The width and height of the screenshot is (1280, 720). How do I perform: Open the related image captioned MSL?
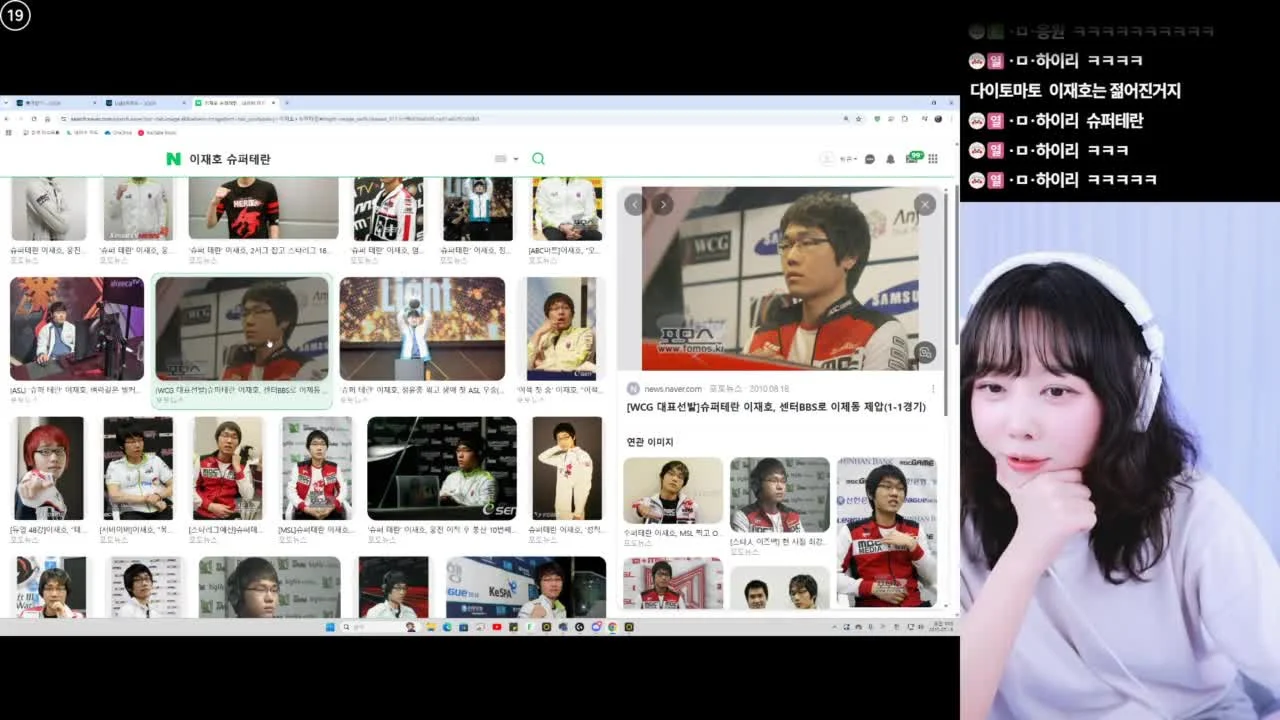pyautogui.click(x=673, y=491)
